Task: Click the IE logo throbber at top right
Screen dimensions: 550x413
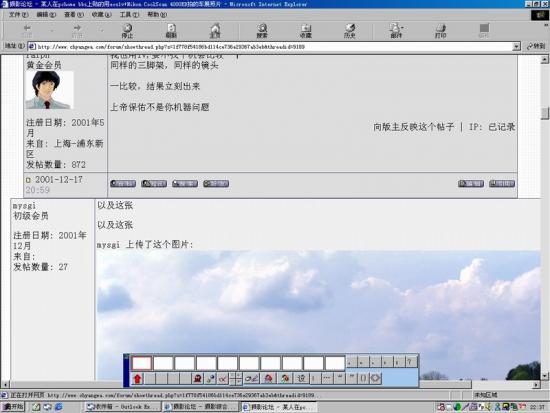Action: click(x=539, y=15)
